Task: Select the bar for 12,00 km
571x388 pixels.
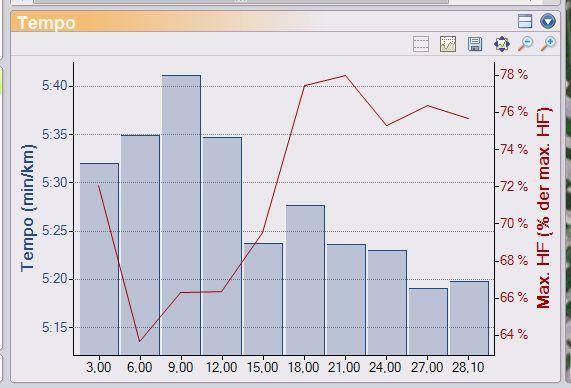Action: 222,246
